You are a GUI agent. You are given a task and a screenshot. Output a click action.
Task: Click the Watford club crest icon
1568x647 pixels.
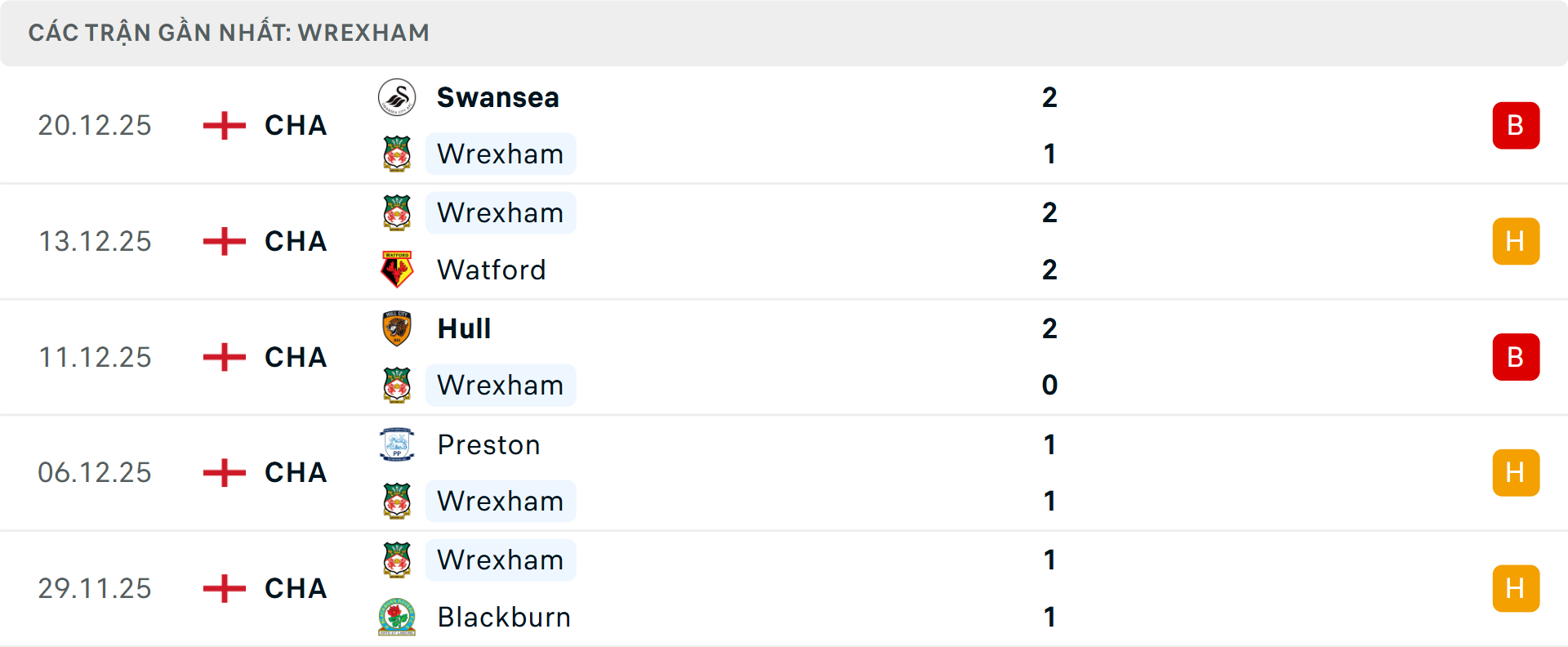point(397,270)
